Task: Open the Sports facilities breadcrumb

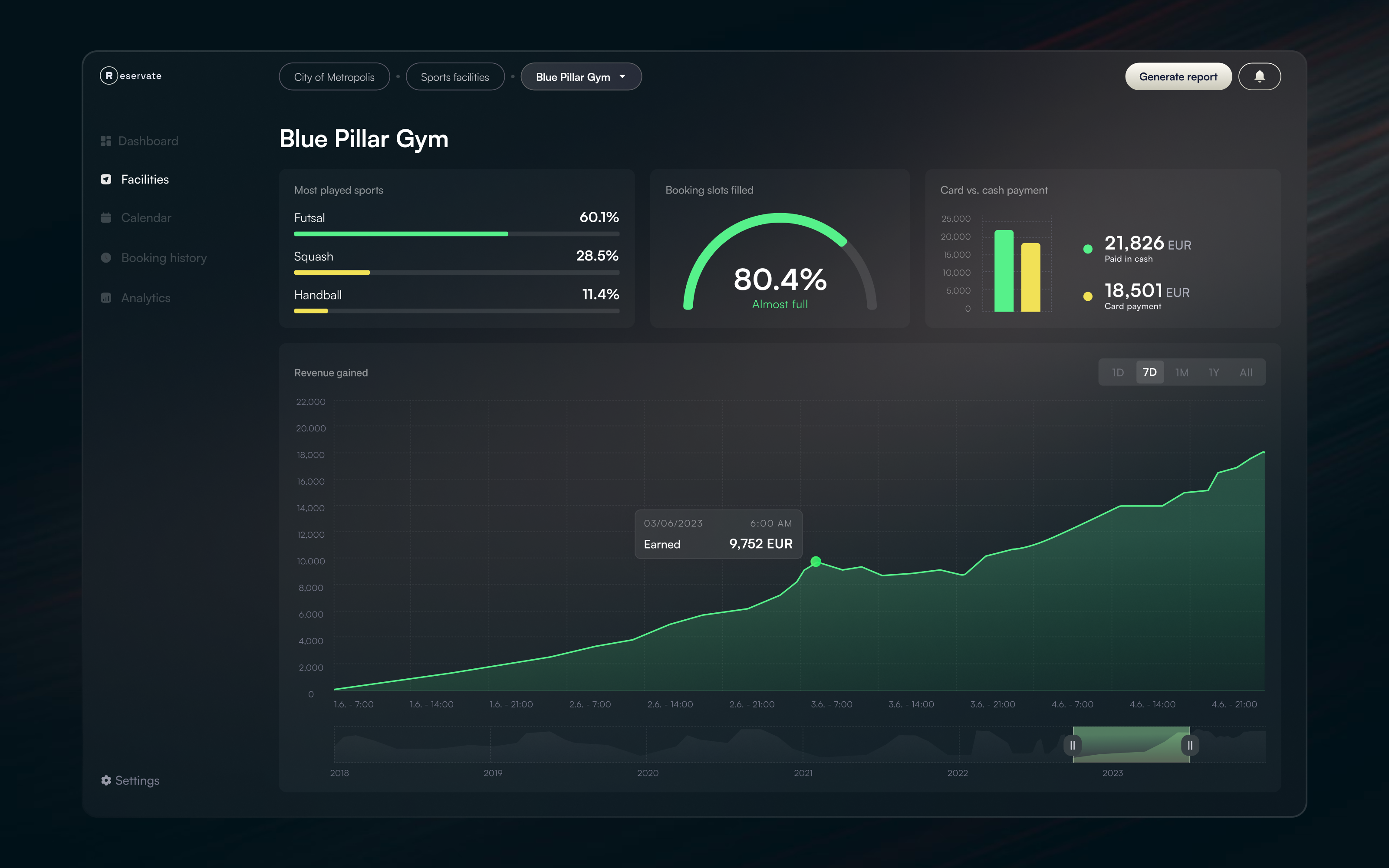Action: pos(454,76)
